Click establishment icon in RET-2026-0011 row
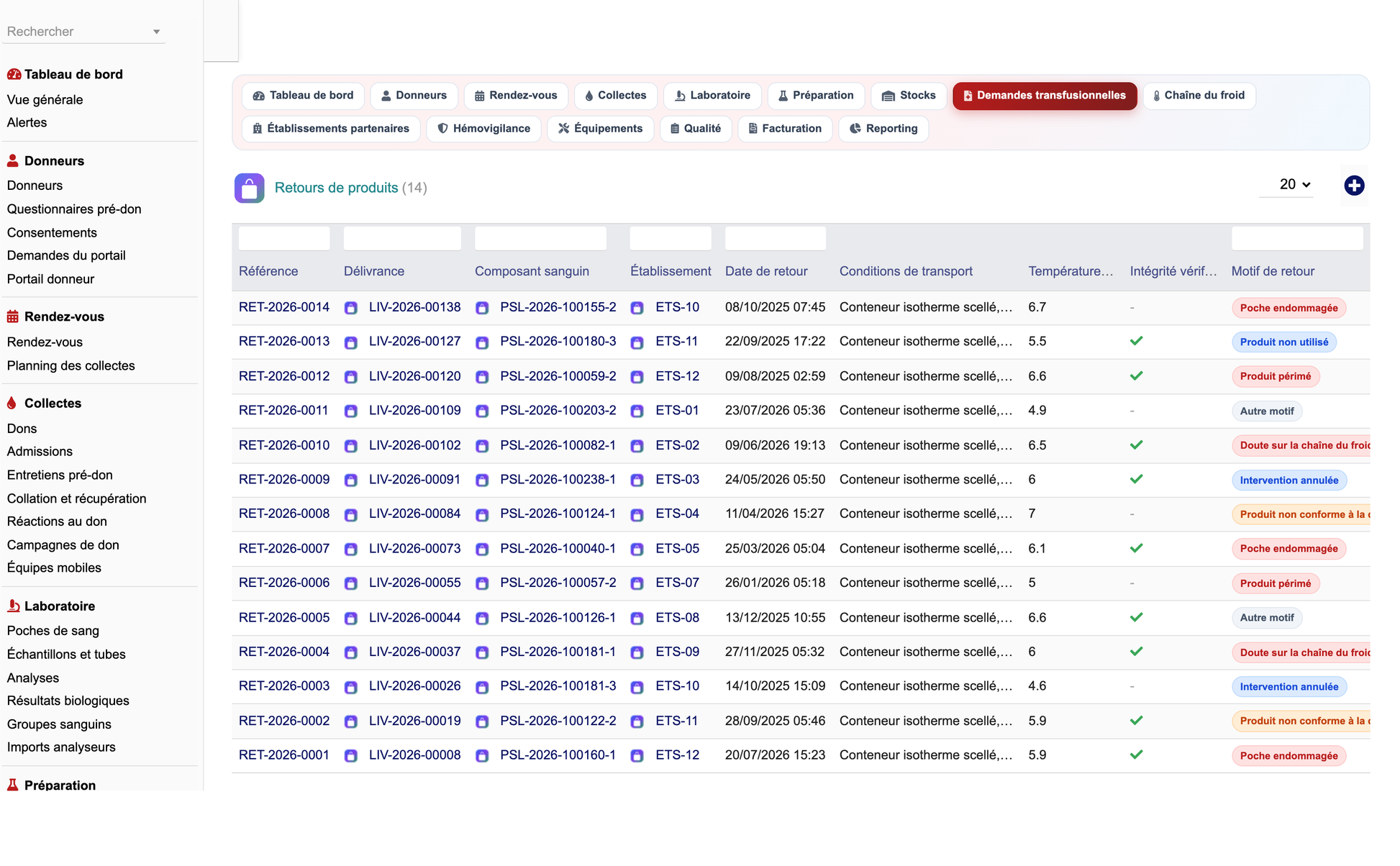 (x=637, y=411)
